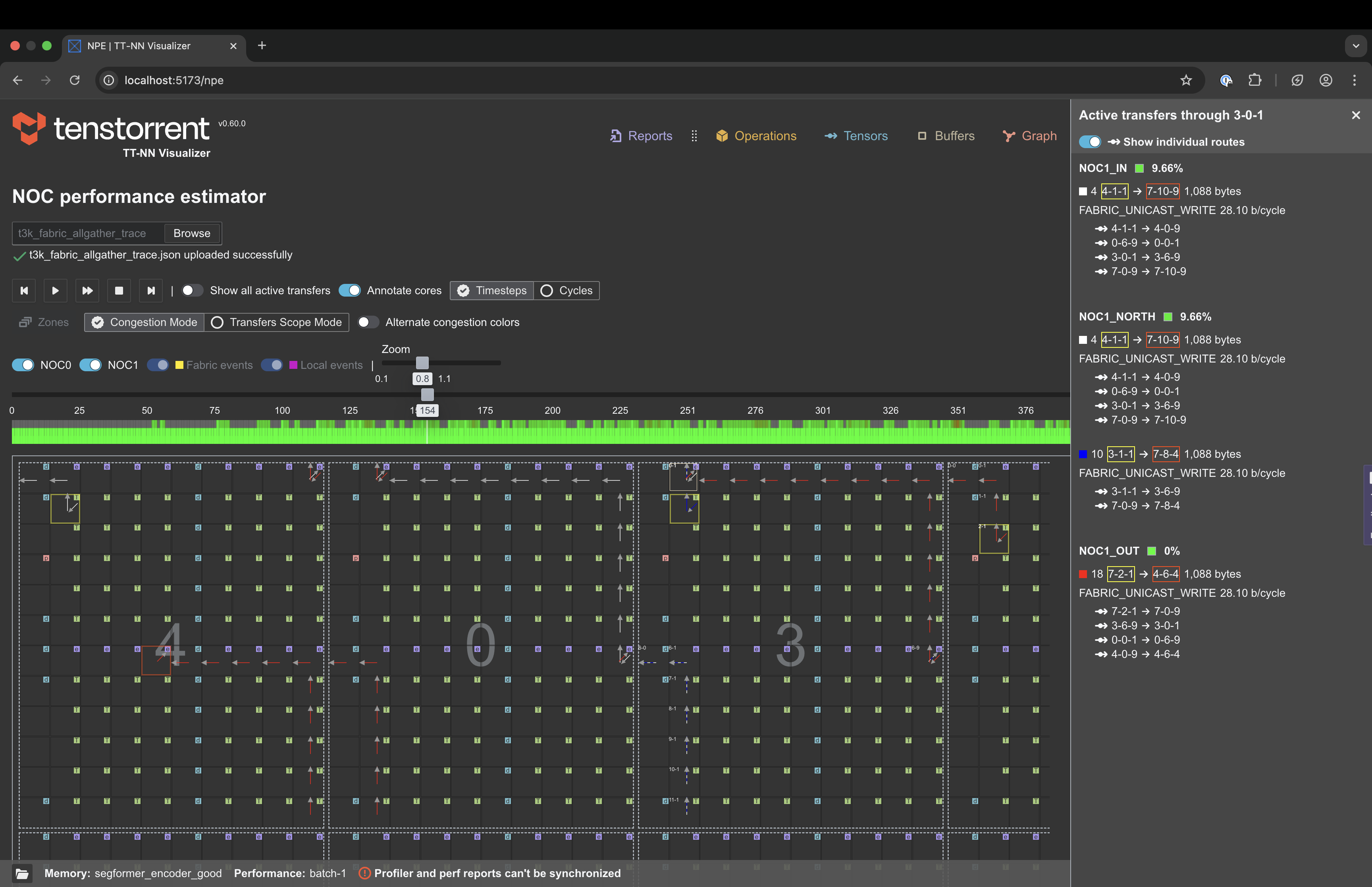This screenshot has height=887, width=1372.
Task: Open browser extensions puzzle icon
Action: click(x=1255, y=80)
